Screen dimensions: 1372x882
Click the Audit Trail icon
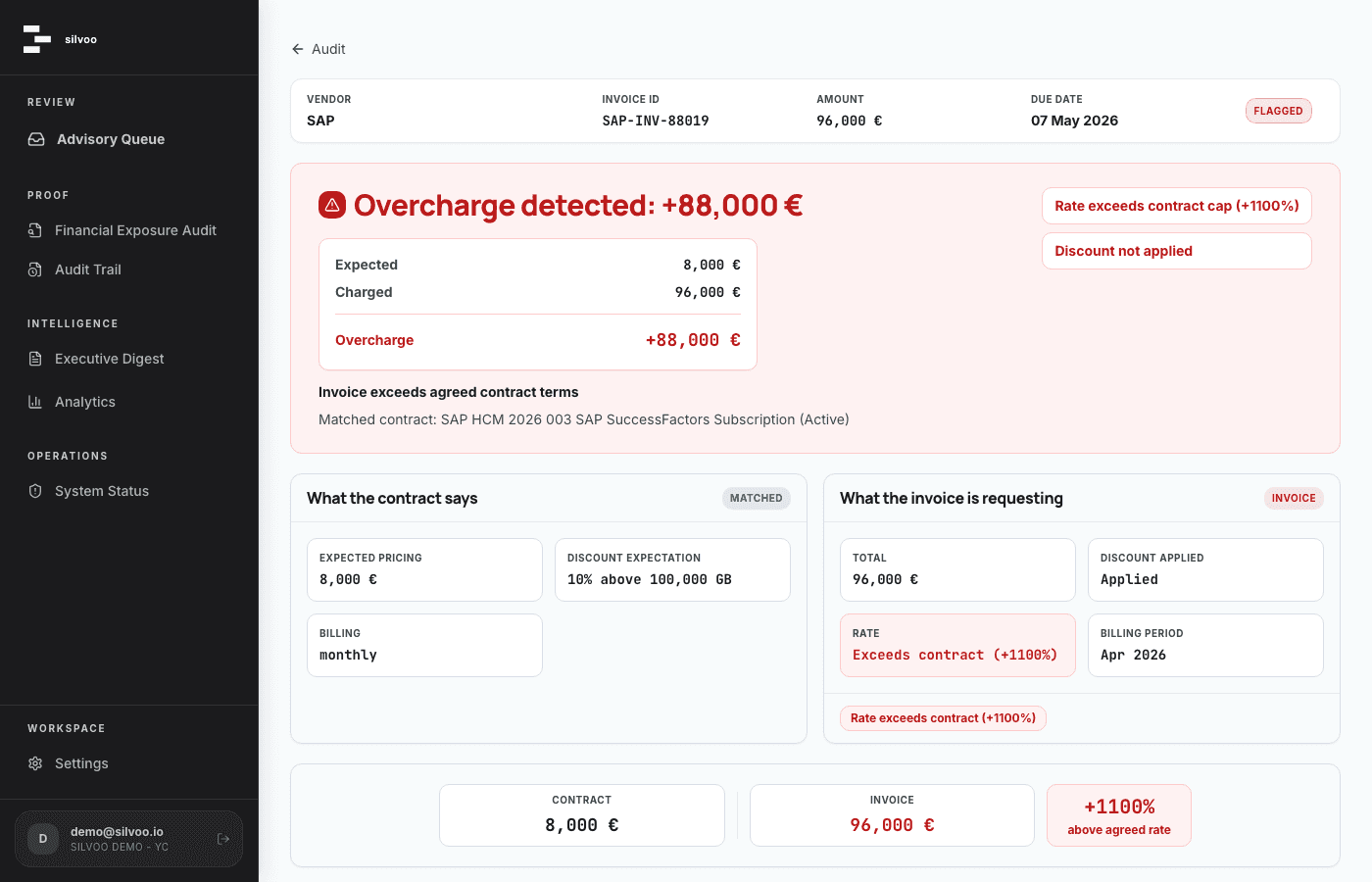tap(35, 269)
